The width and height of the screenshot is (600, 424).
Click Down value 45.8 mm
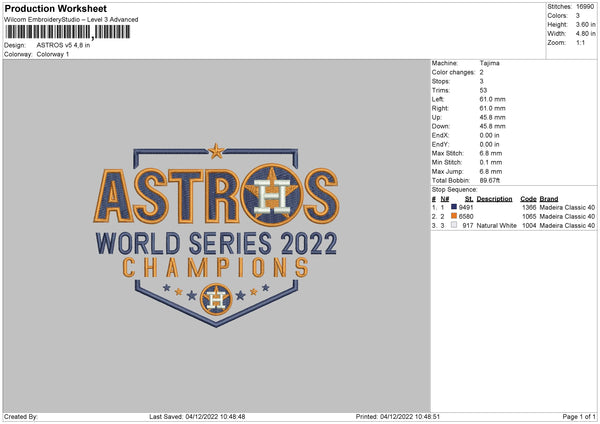[492, 126]
